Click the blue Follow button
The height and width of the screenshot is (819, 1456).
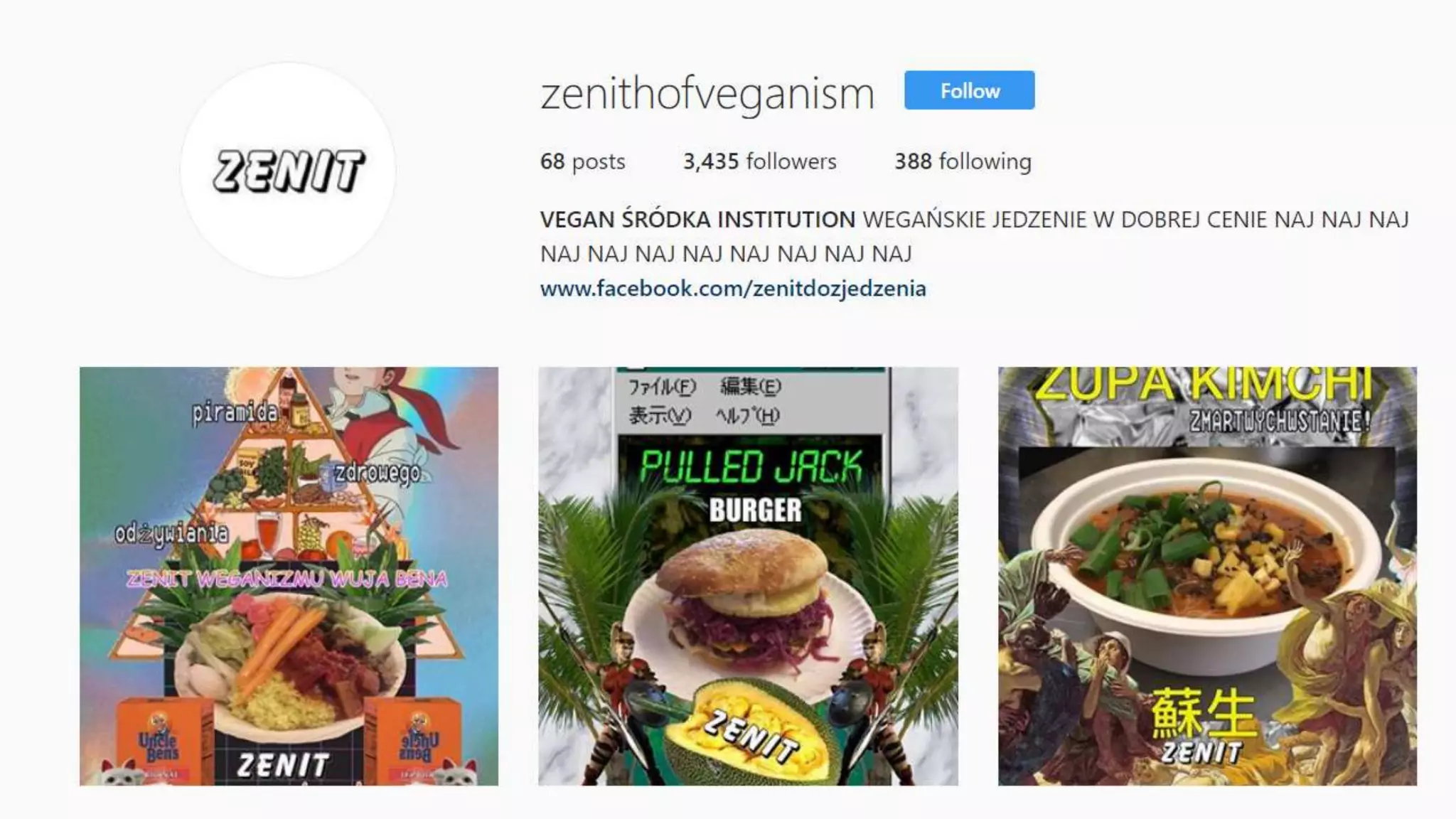(x=969, y=90)
